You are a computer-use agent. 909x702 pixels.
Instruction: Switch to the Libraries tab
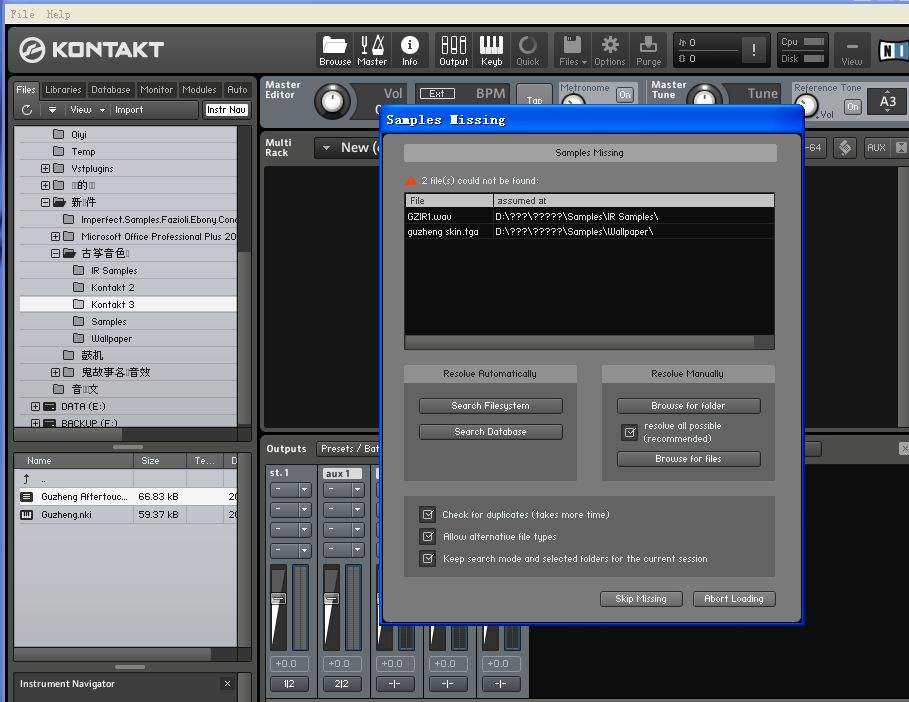click(x=62, y=89)
